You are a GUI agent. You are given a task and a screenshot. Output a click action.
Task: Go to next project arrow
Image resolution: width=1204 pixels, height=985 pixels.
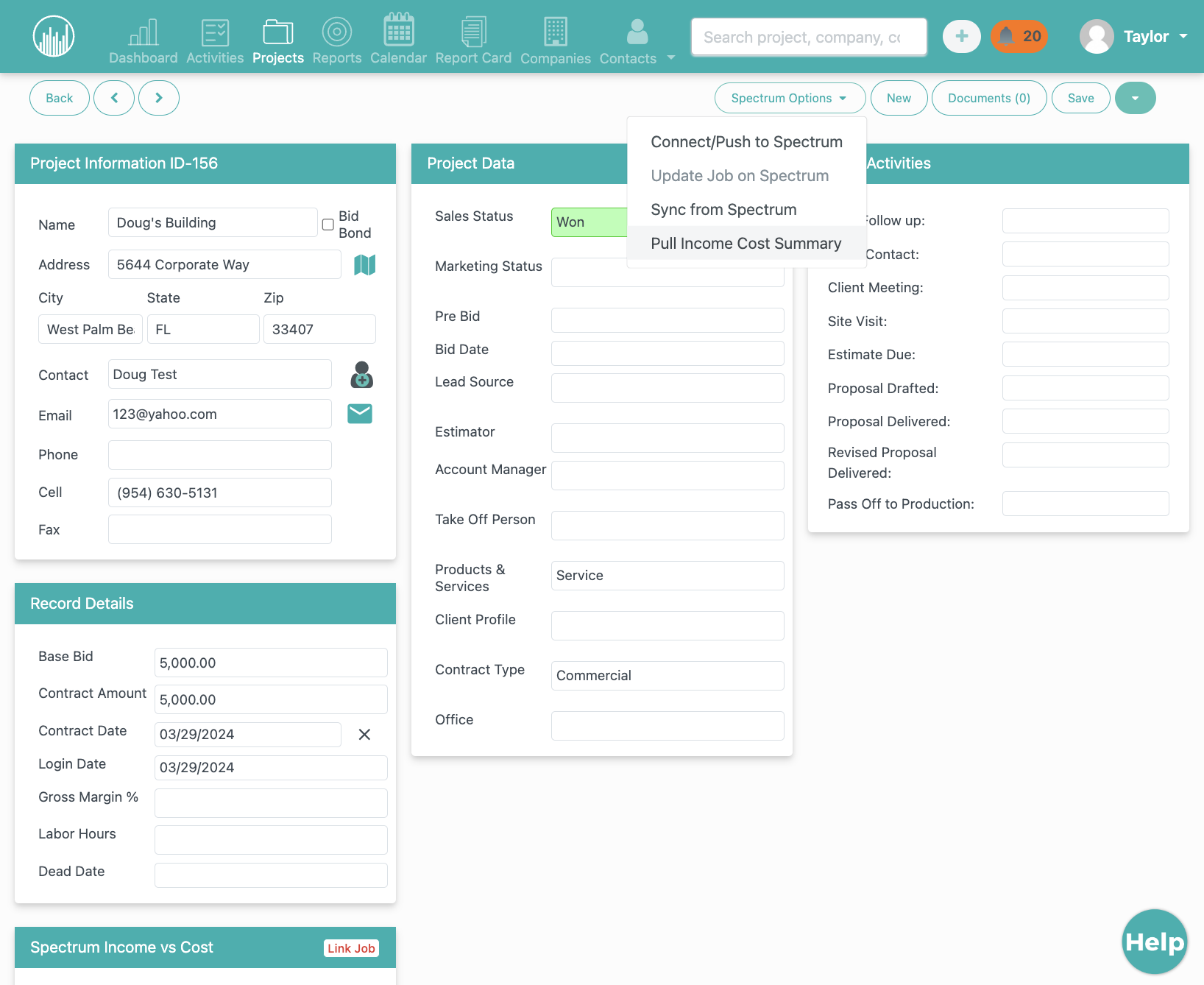click(159, 98)
